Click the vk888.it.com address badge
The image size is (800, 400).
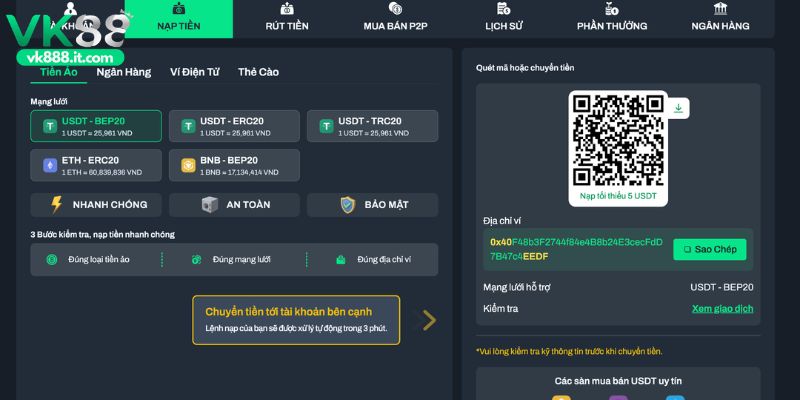tap(70, 58)
